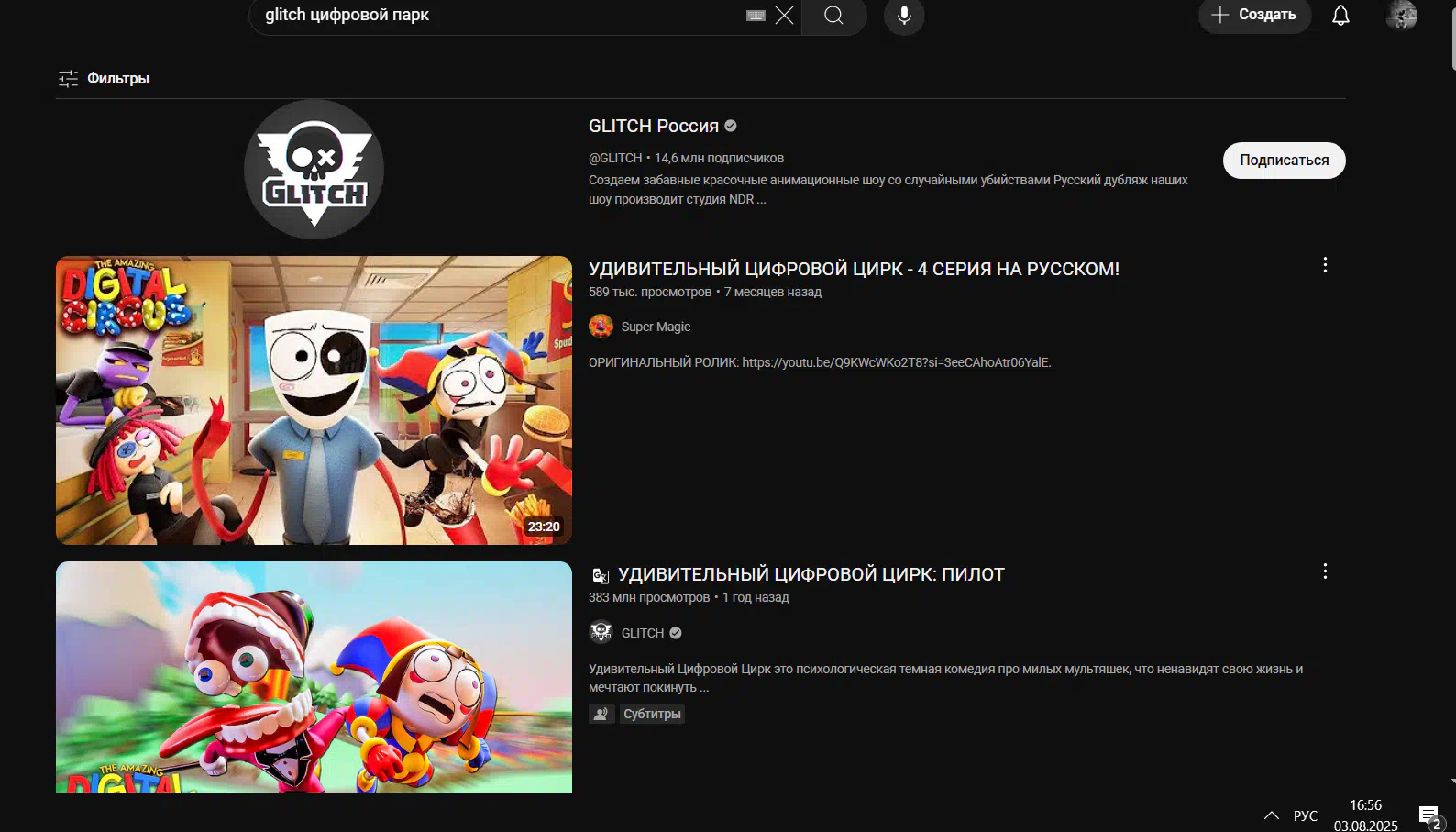Open notifications bell
The image size is (1456, 832).
(1340, 16)
